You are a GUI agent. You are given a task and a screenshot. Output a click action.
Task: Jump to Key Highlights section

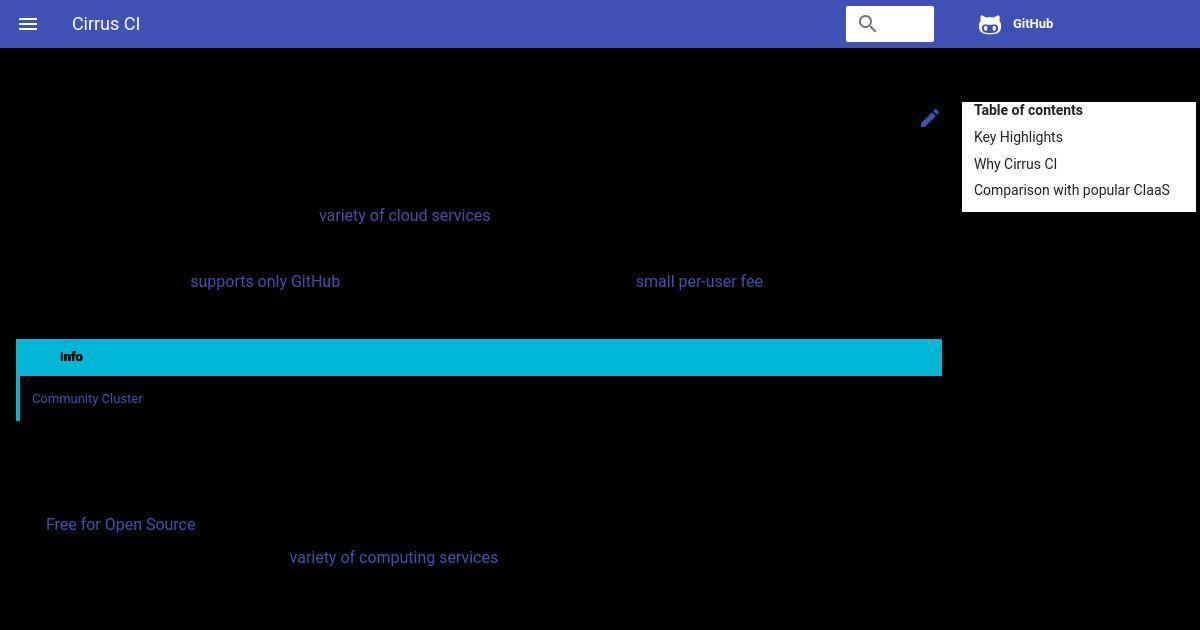coord(1018,137)
